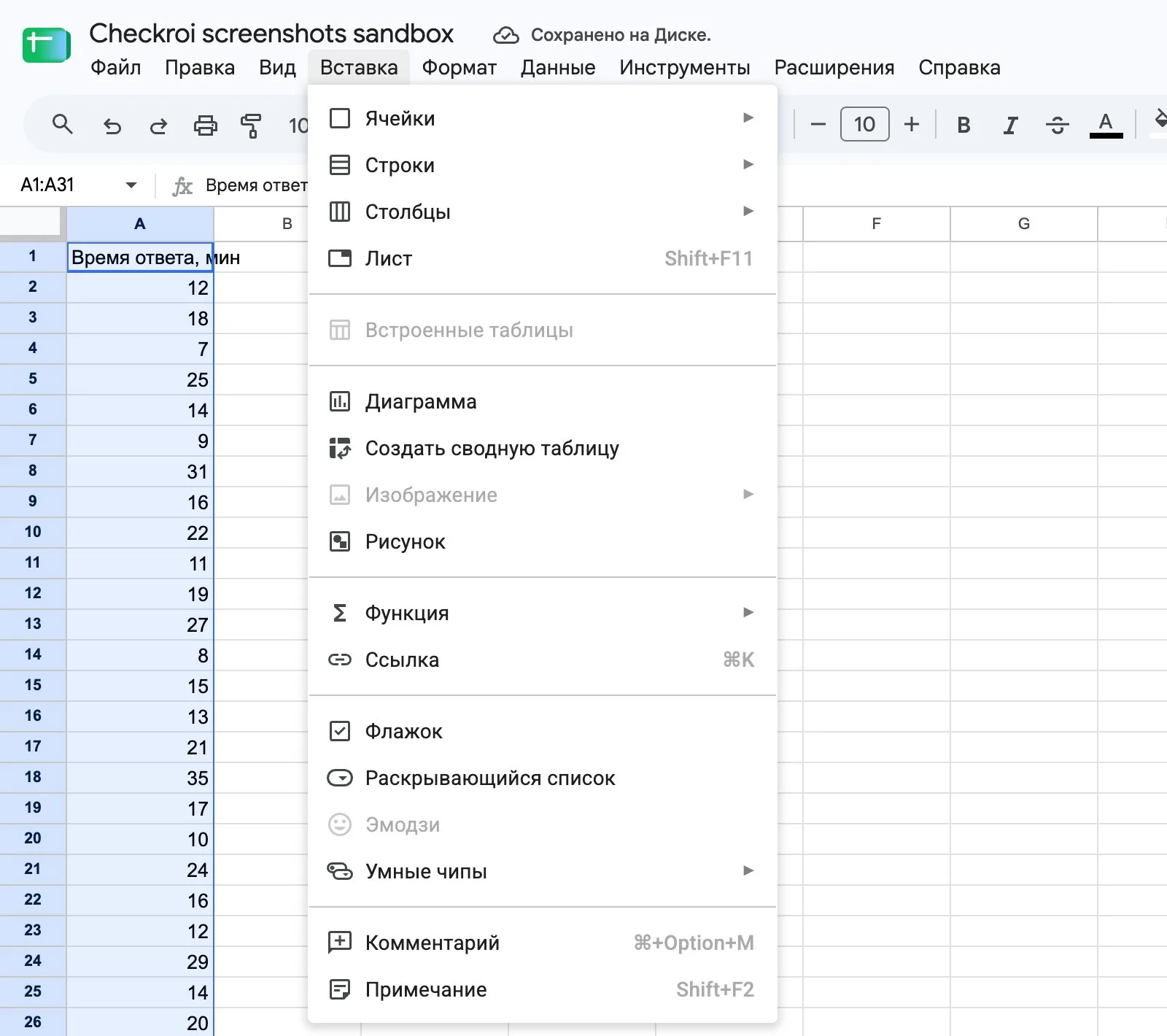
Task: Open the text color picker
Action: click(x=1106, y=125)
